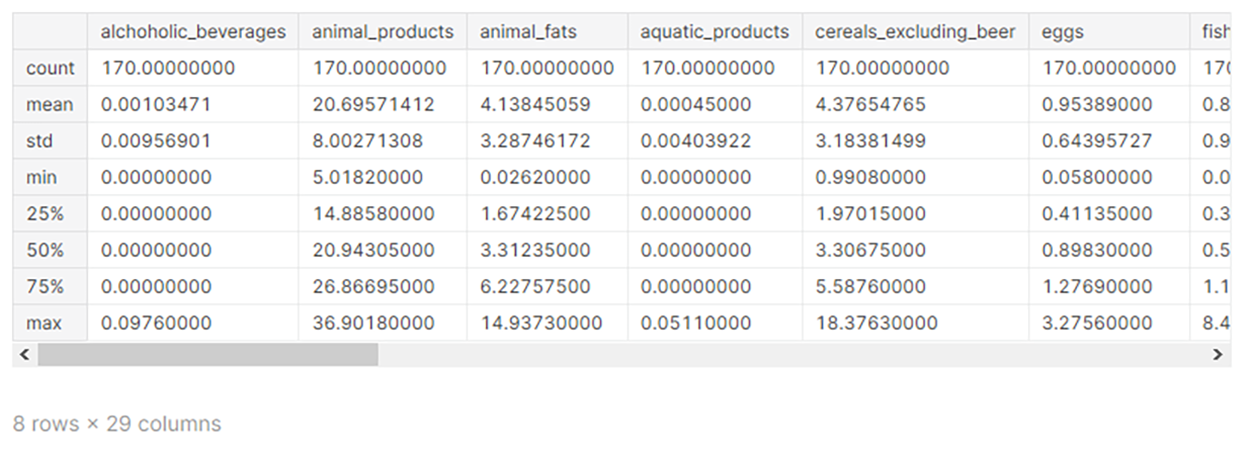1250x457 pixels.
Task: Select the std row label
Action: click(x=40, y=141)
